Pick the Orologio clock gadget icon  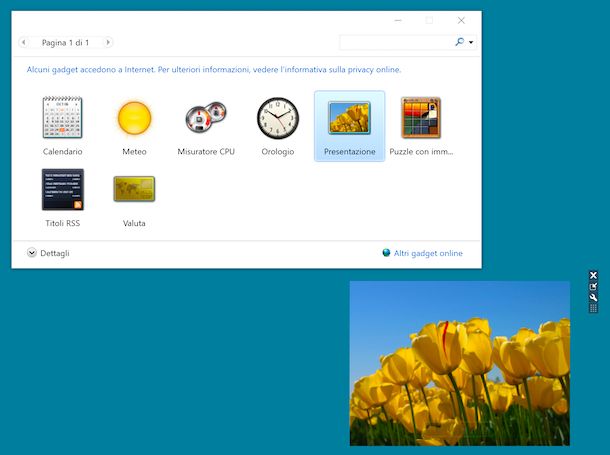278,118
